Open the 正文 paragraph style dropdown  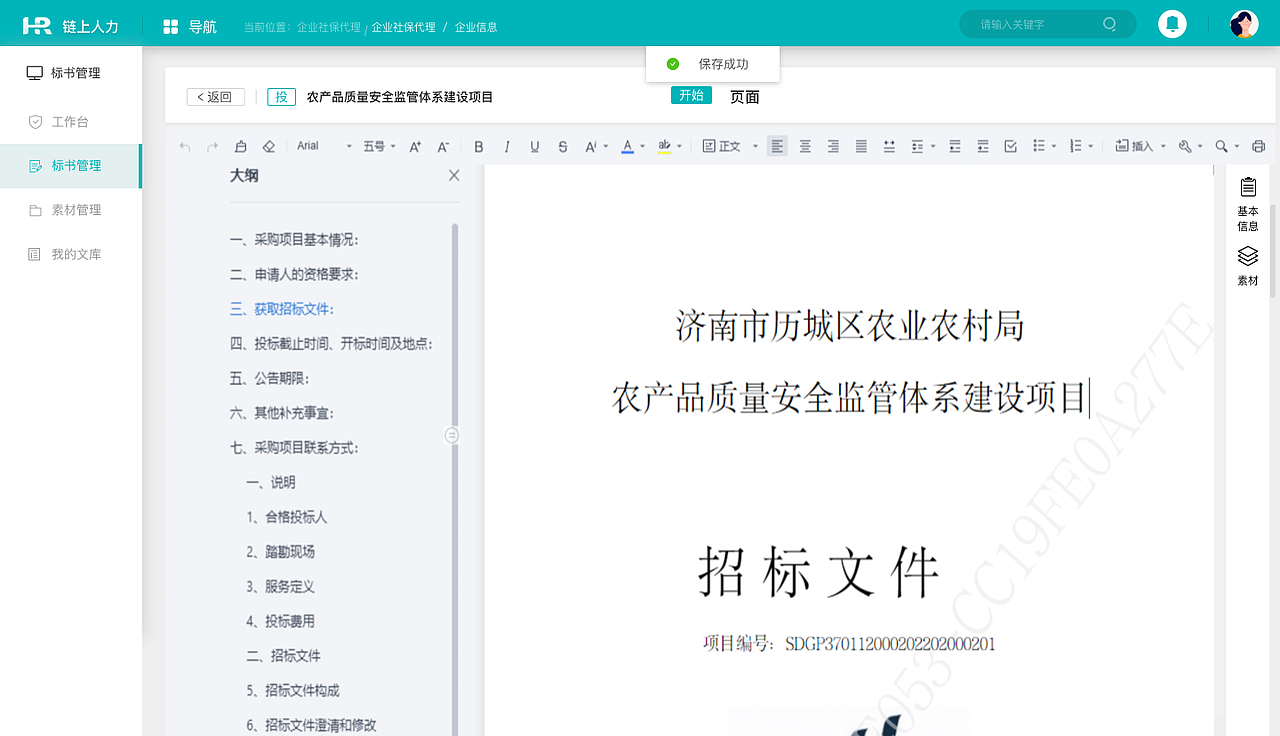pyautogui.click(x=730, y=145)
